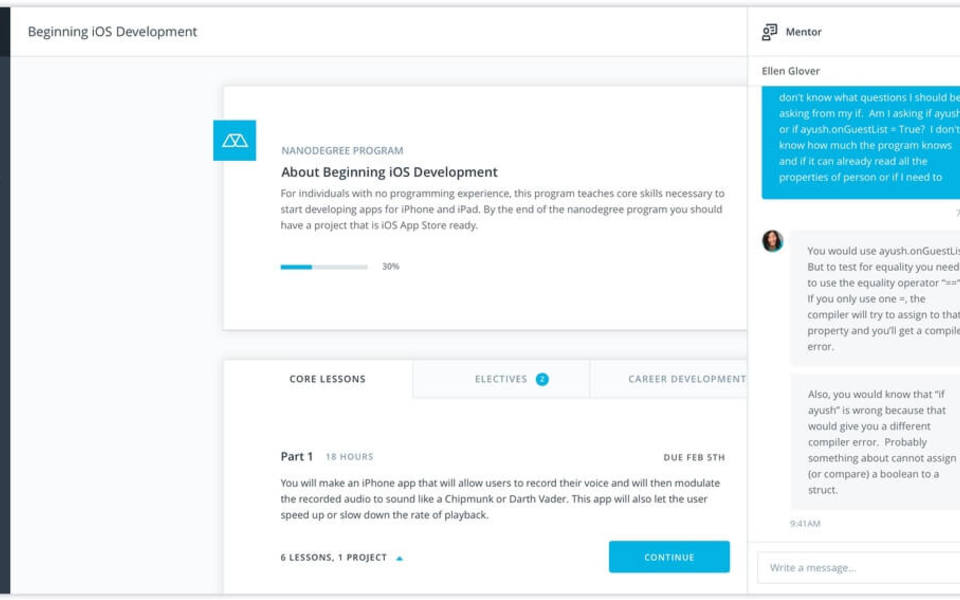Click Ellen Glover's avatar photo

coord(772,241)
